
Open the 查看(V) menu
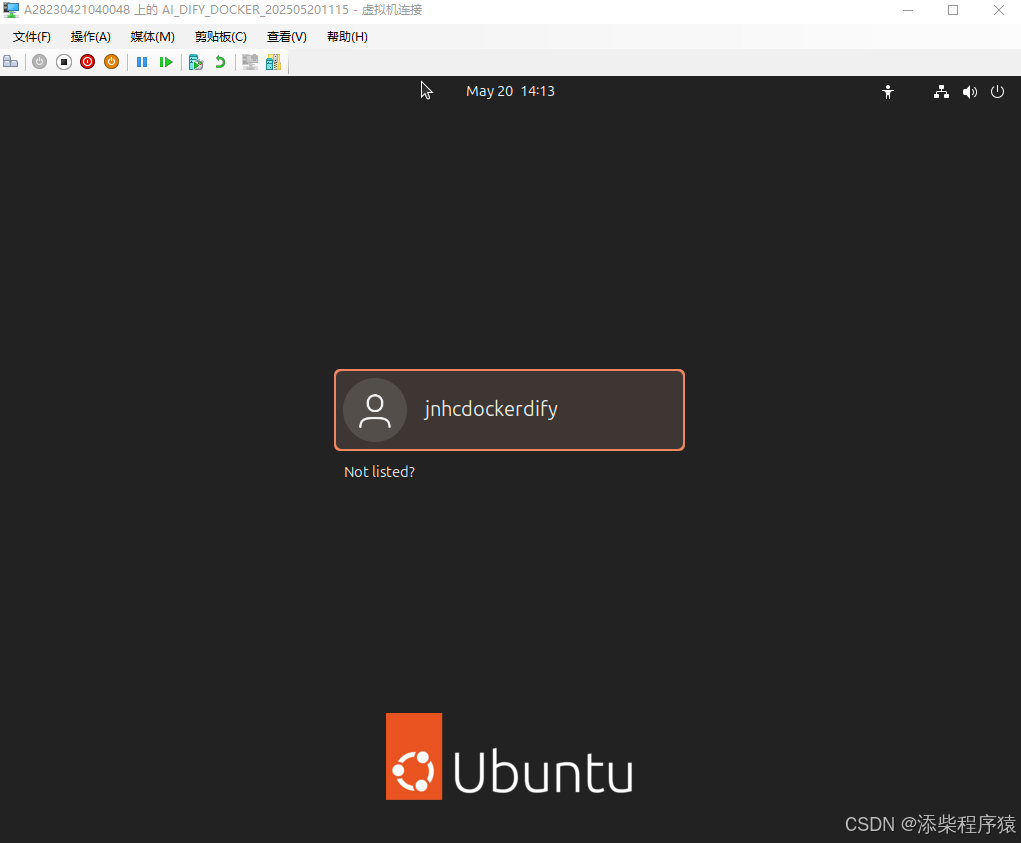pos(287,37)
